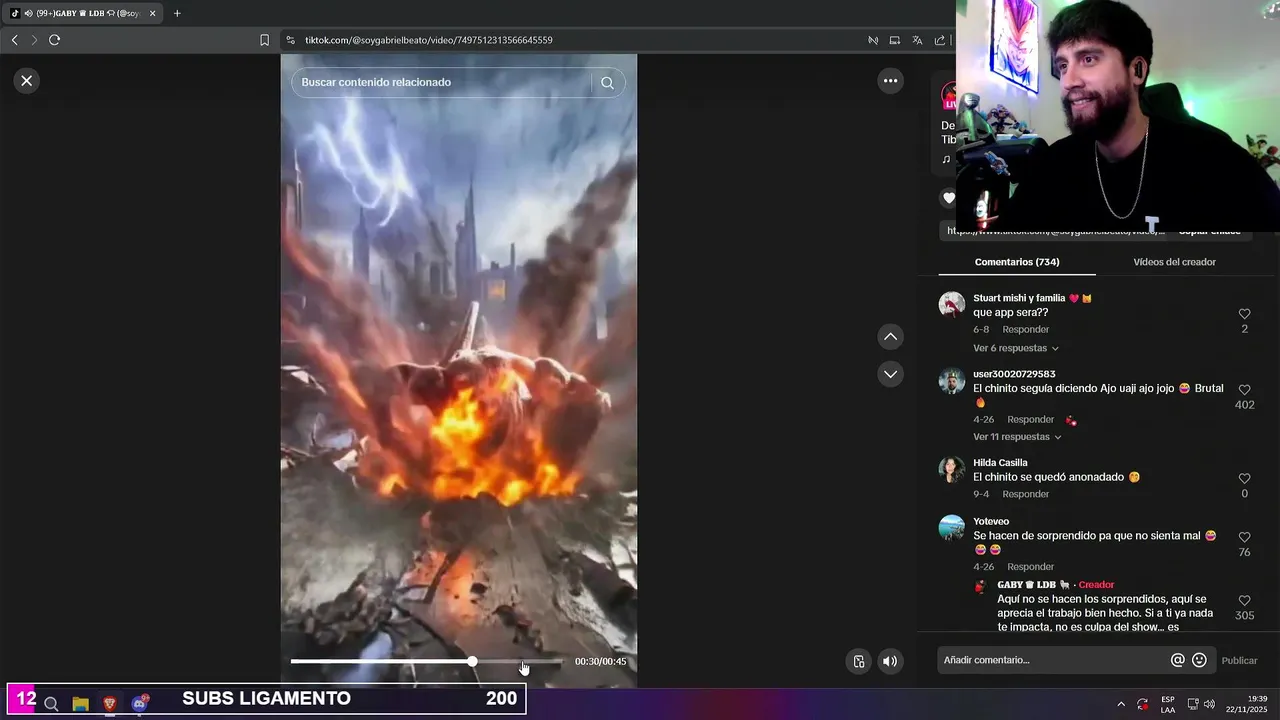Open Stuart mishi y familia's profile avatar
Screen dimensions: 1280x720
coord(952,305)
